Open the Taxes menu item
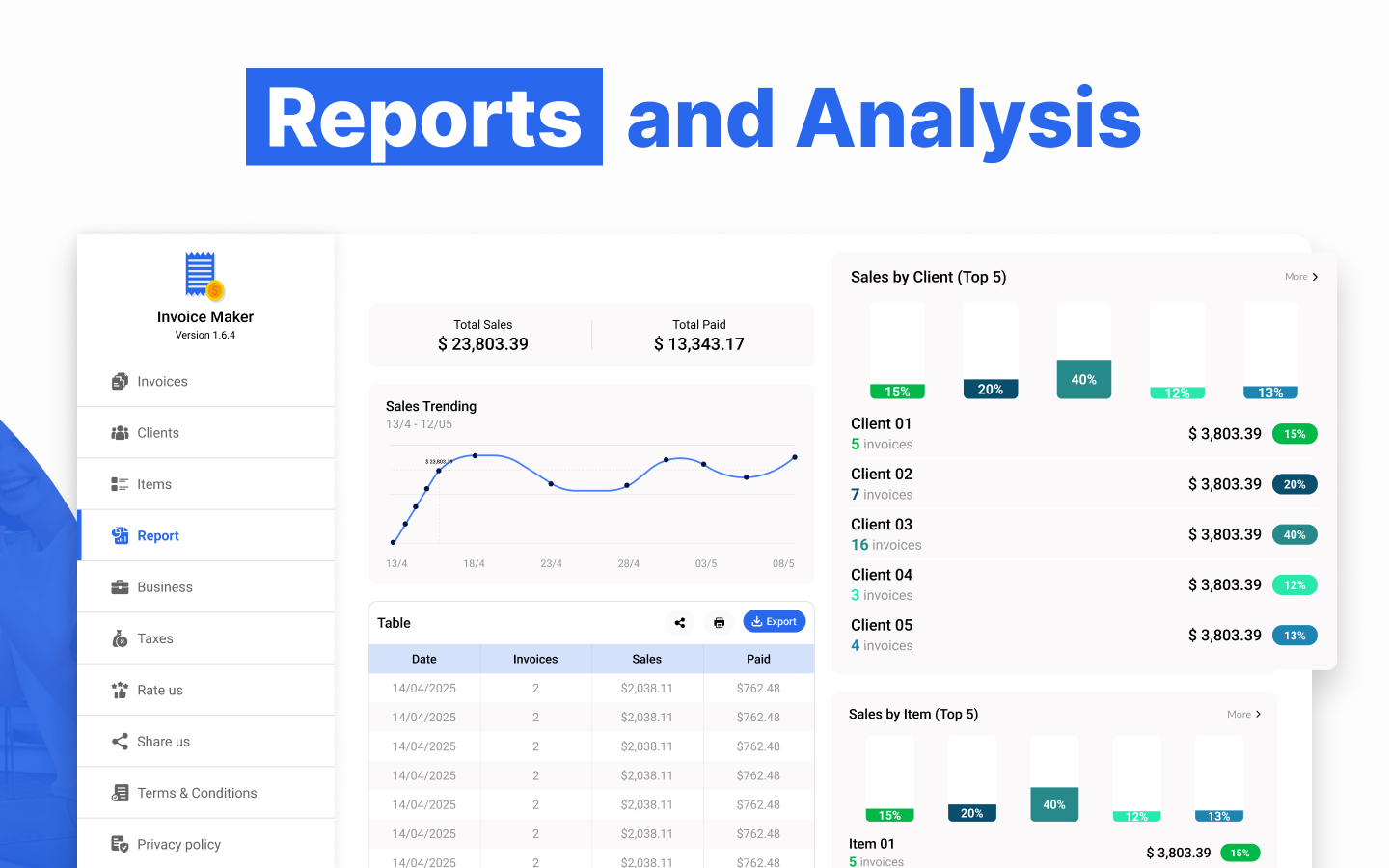1389x868 pixels. point(206,638)
